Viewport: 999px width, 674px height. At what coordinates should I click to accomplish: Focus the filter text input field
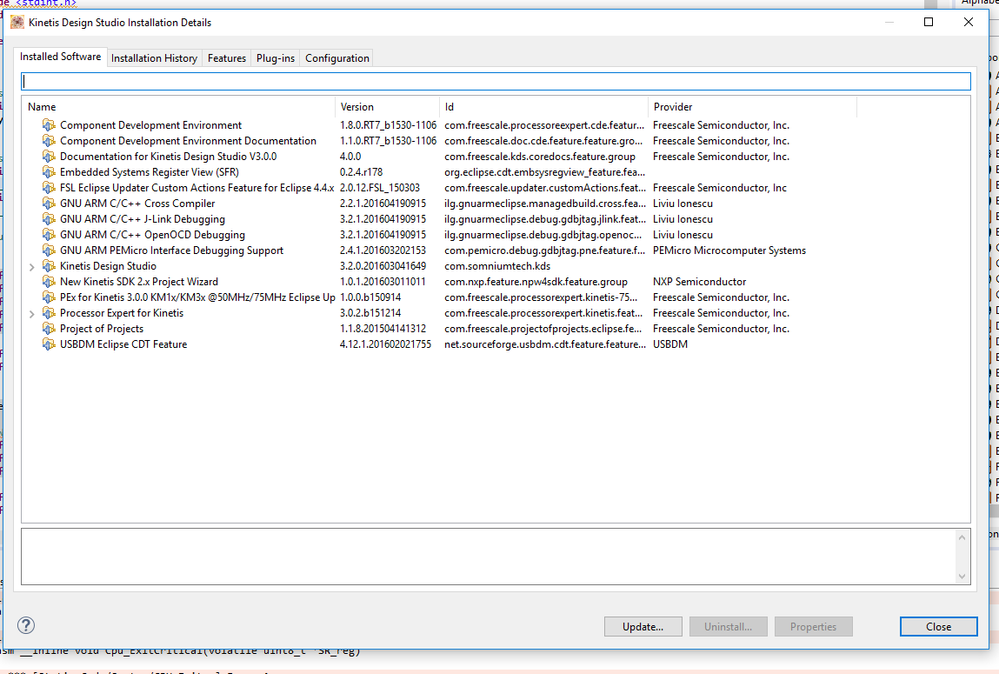click(496, 81)
